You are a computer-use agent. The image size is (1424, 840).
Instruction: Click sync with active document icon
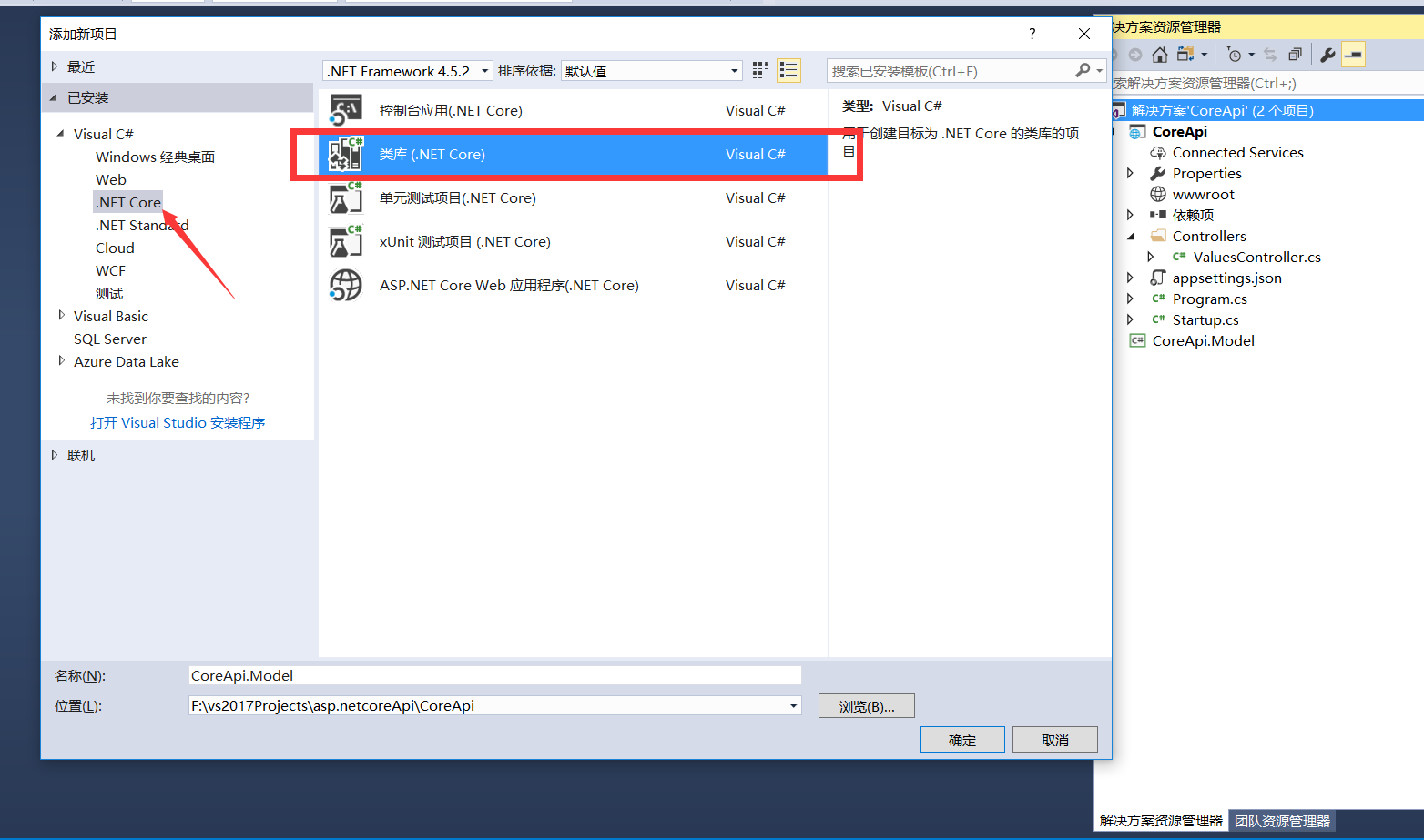[1270, 55]
